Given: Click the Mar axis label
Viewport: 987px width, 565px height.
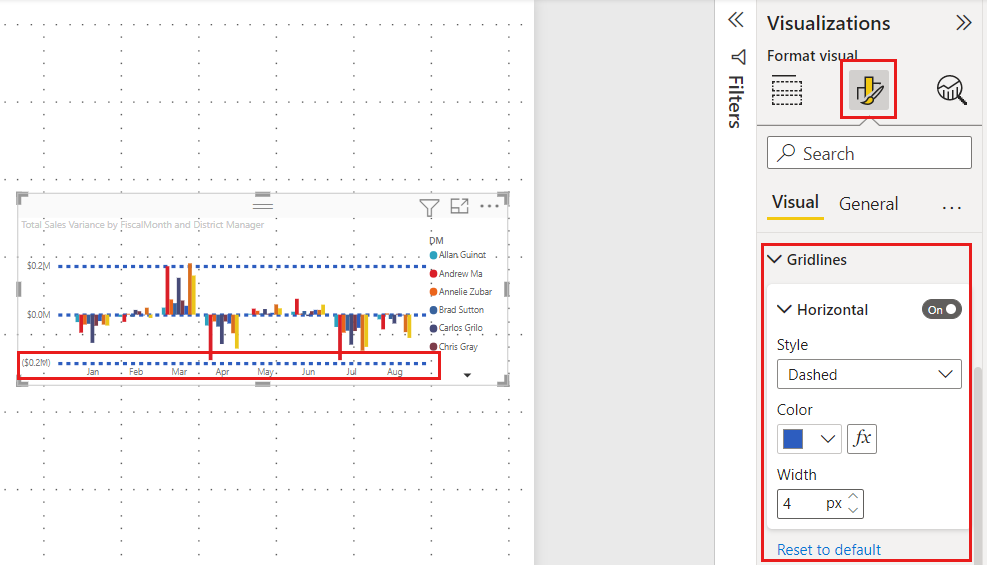Looking at the screenshot, I should pyautogui.click(x=179, y=372).
